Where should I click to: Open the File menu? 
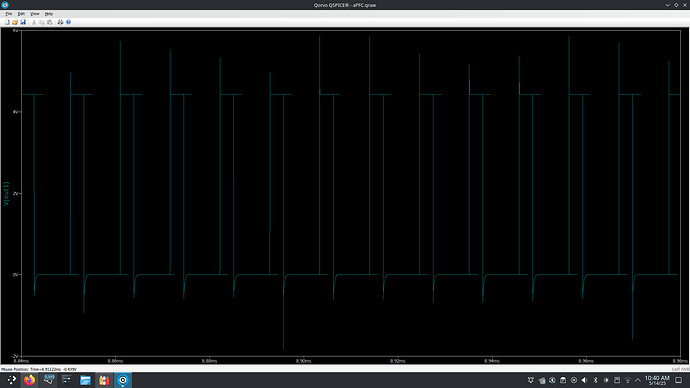[9, 14]
